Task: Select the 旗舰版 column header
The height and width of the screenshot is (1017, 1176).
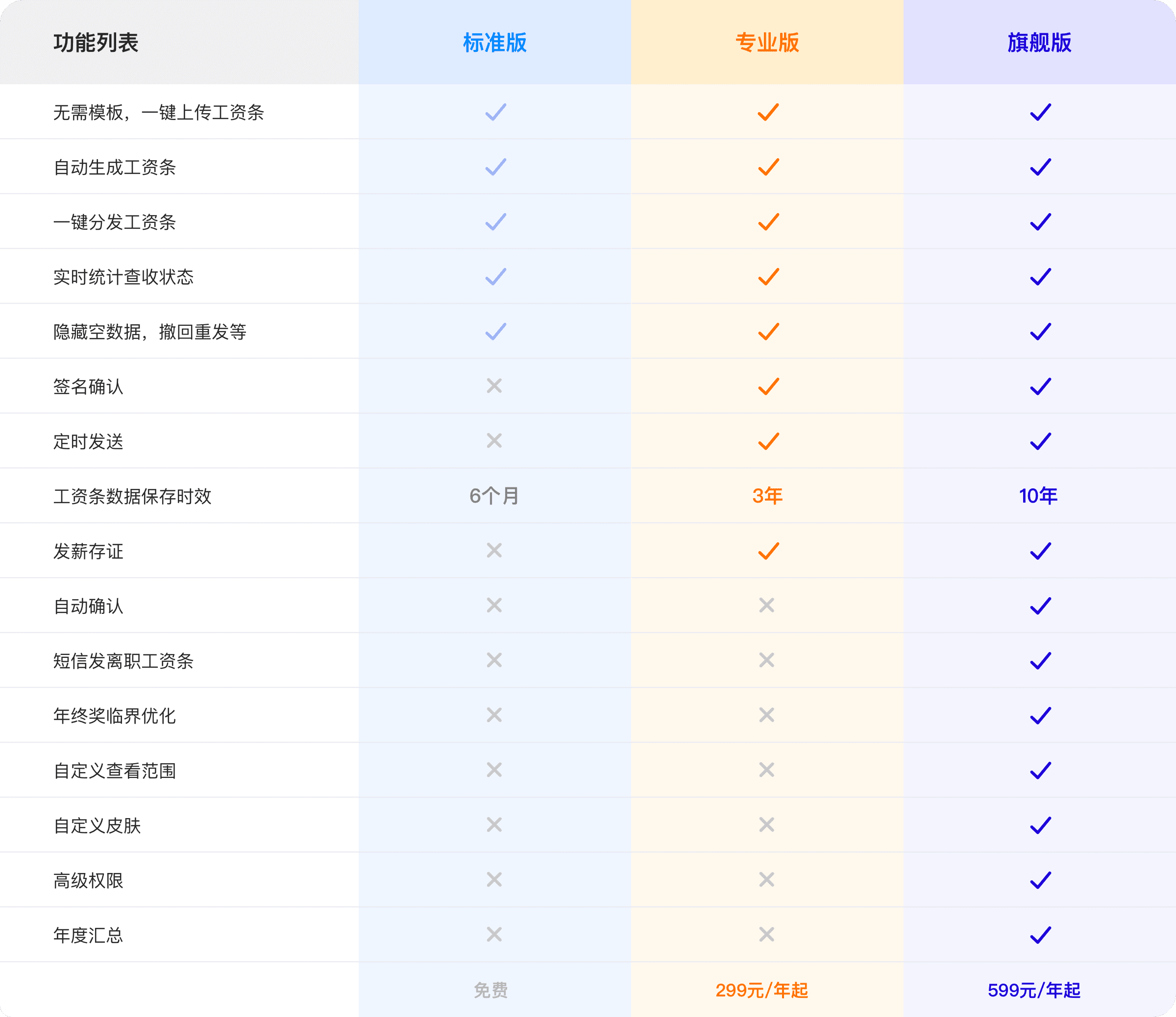Action: tap(1039, 43)
